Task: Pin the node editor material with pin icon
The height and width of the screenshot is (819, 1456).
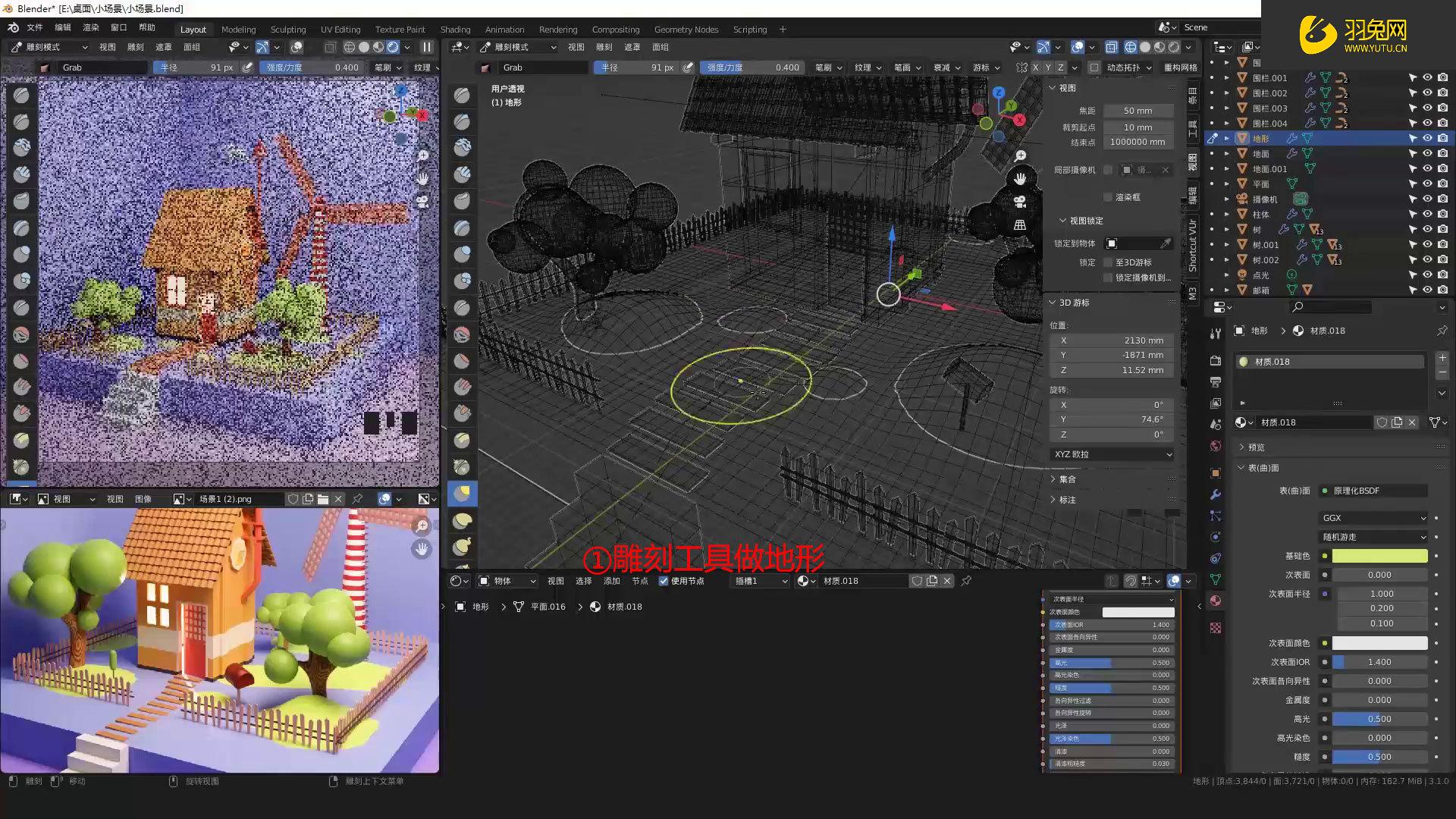Action: tap(966, 581)
